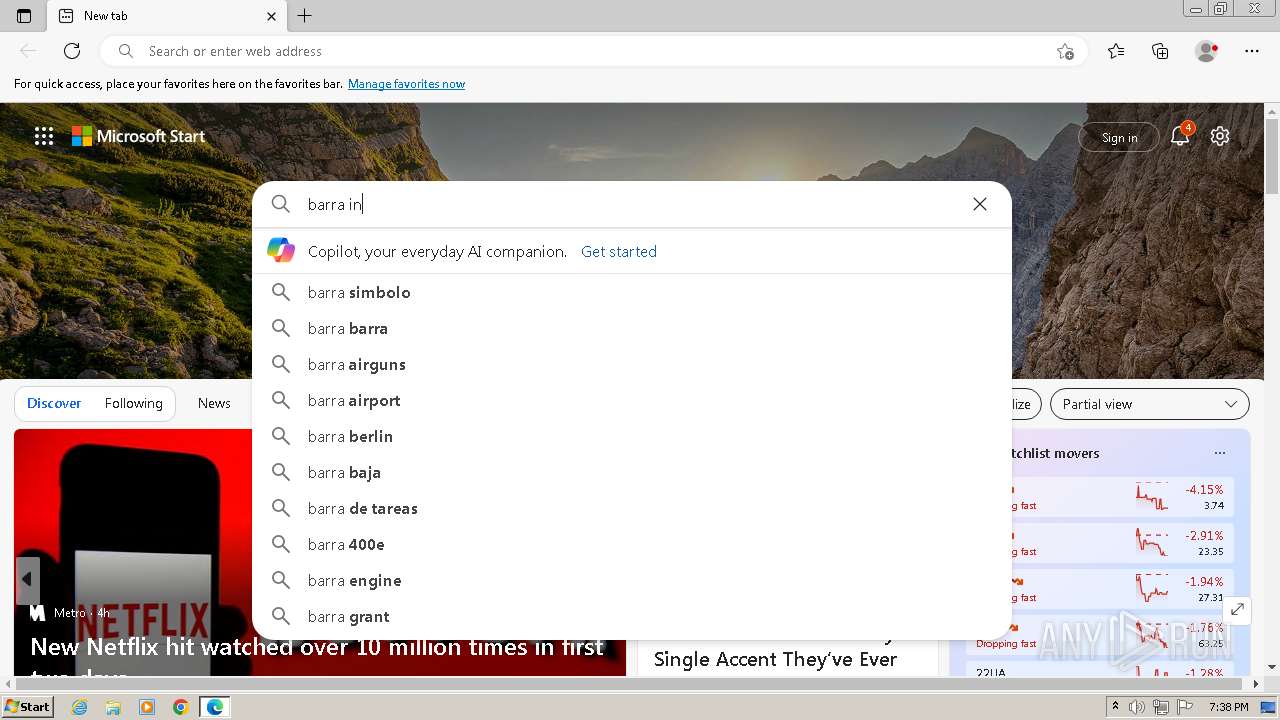Image resolution: width=1280 pixels, height=720 pixels.
Task: Show hidden system tray icons
Action: pyautogui.click(x=1114, y=707)
